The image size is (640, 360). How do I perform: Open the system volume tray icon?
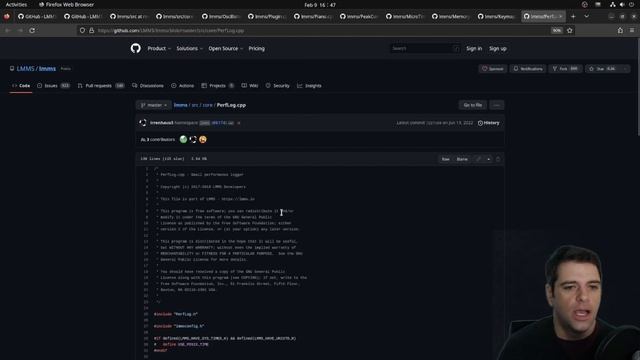point(622,4)
